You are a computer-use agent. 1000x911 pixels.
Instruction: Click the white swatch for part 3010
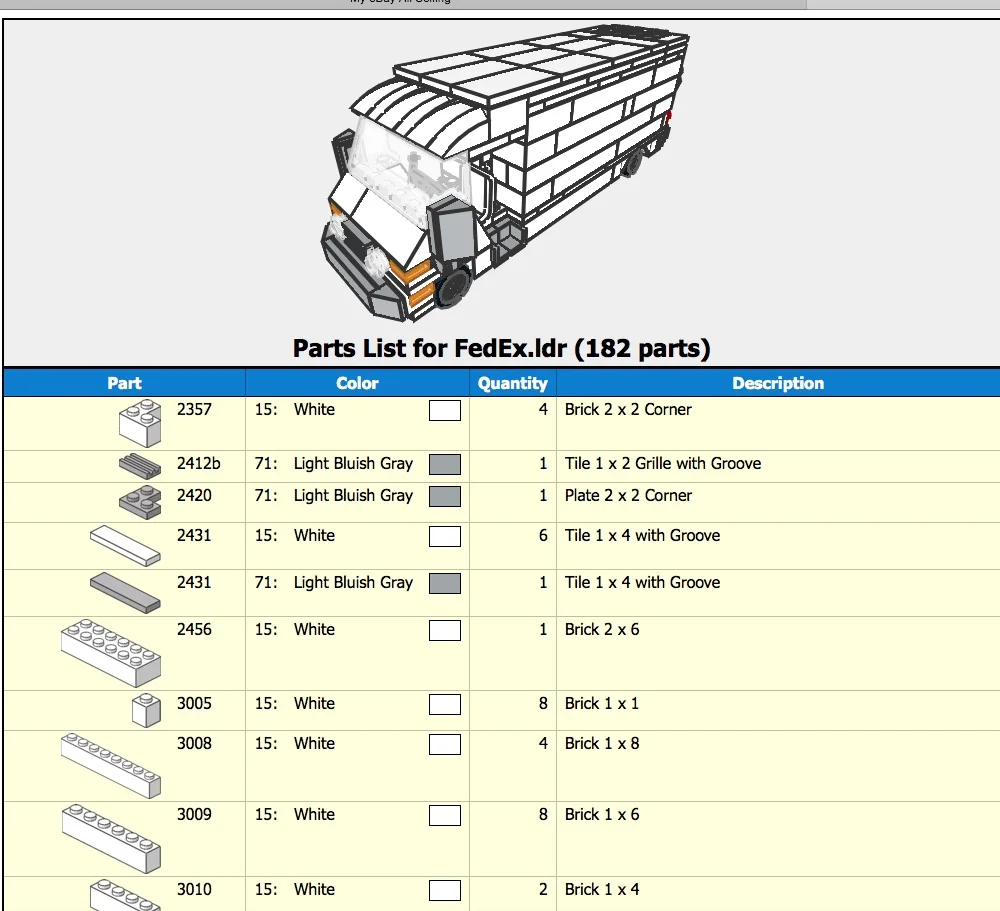click(x=445, y=891)
